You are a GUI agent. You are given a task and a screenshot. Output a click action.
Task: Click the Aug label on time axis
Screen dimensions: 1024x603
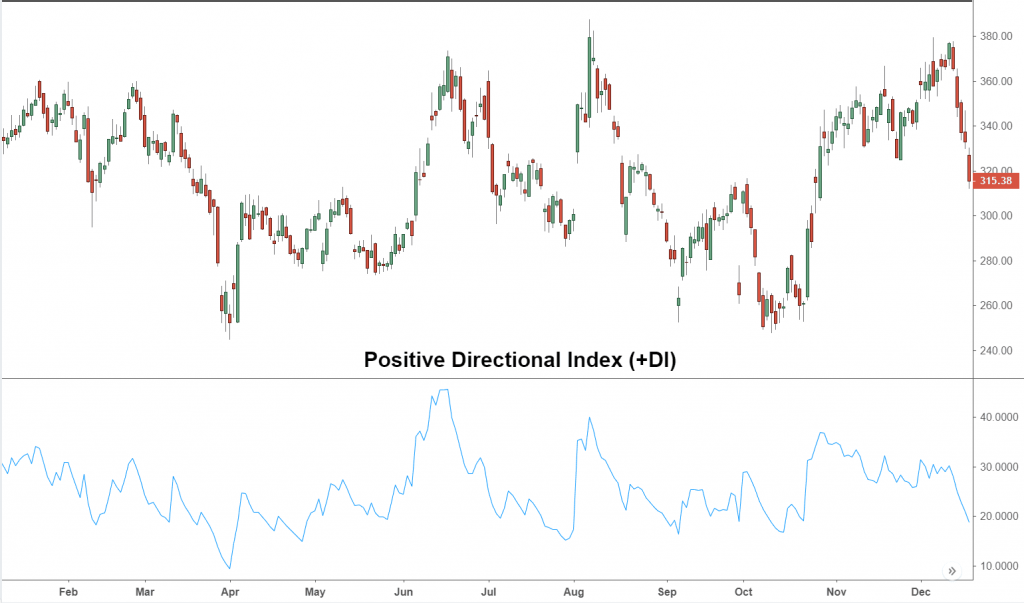(573, 592)
